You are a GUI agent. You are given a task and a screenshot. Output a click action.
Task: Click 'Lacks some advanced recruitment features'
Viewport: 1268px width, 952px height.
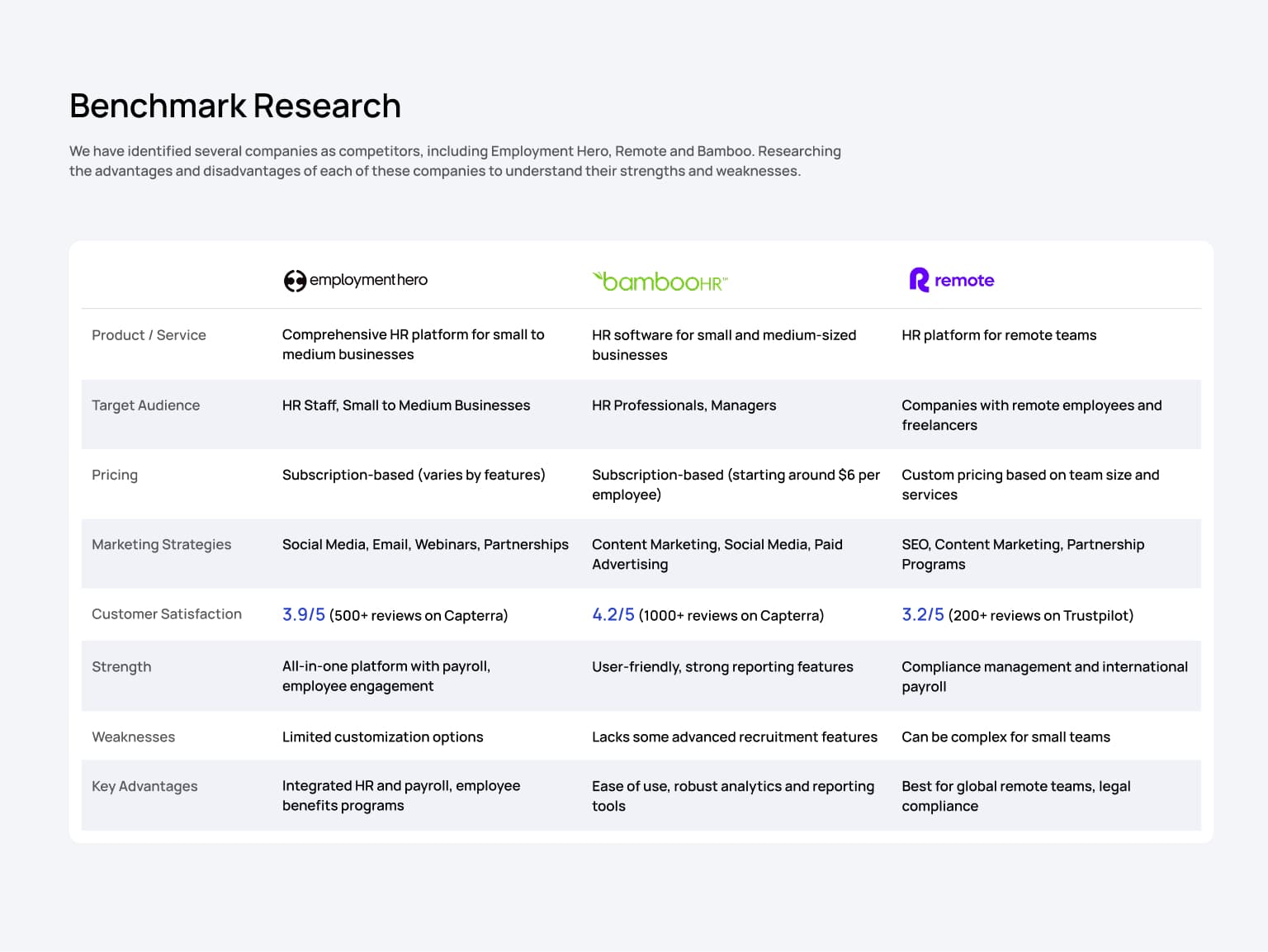pos(735,736)
